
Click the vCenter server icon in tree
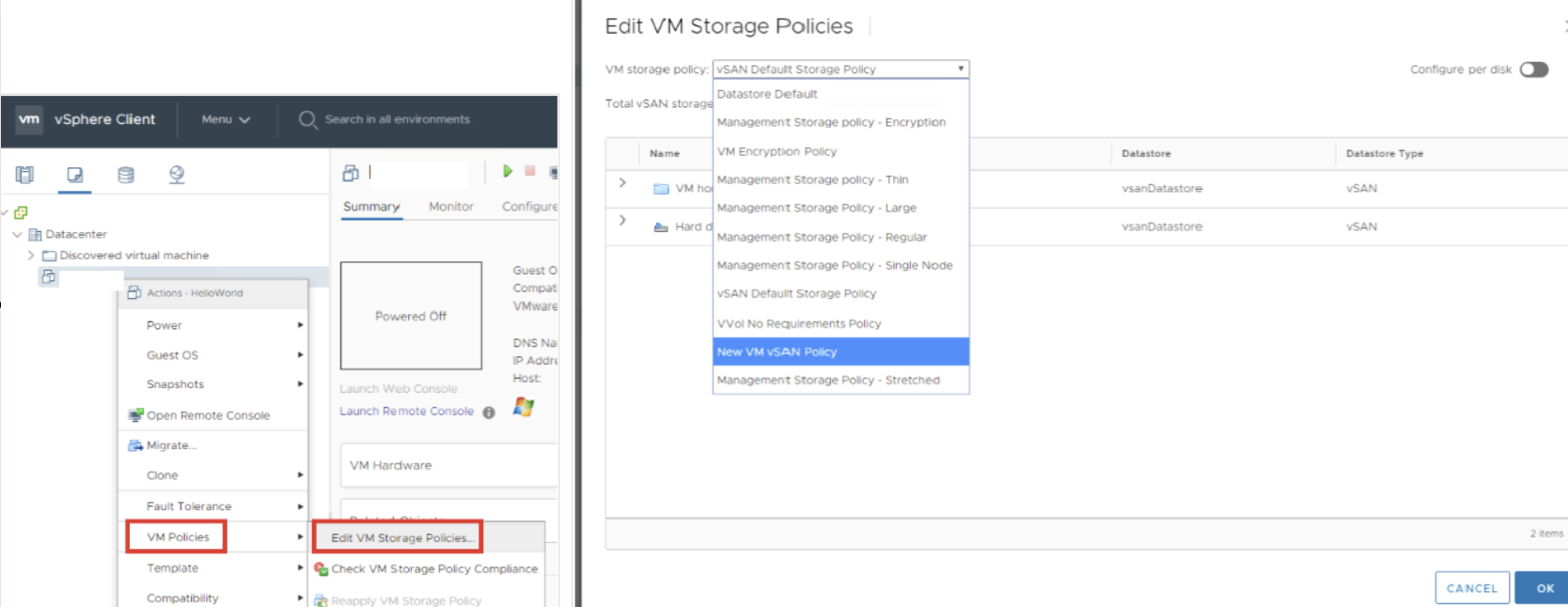(21, 212)
